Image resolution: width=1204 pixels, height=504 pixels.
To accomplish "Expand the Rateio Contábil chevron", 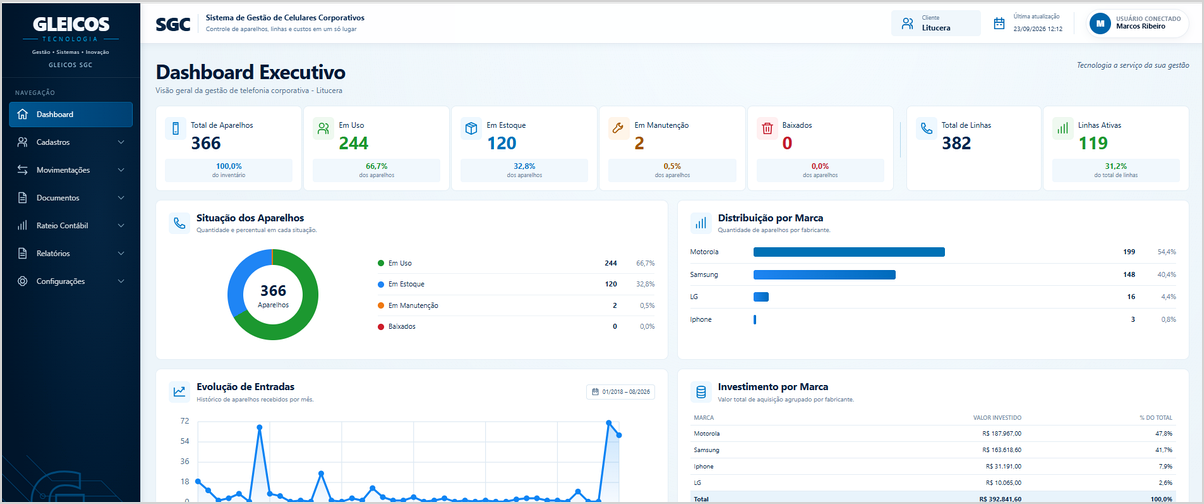I will pyautogui.click(x=121, y=226).
